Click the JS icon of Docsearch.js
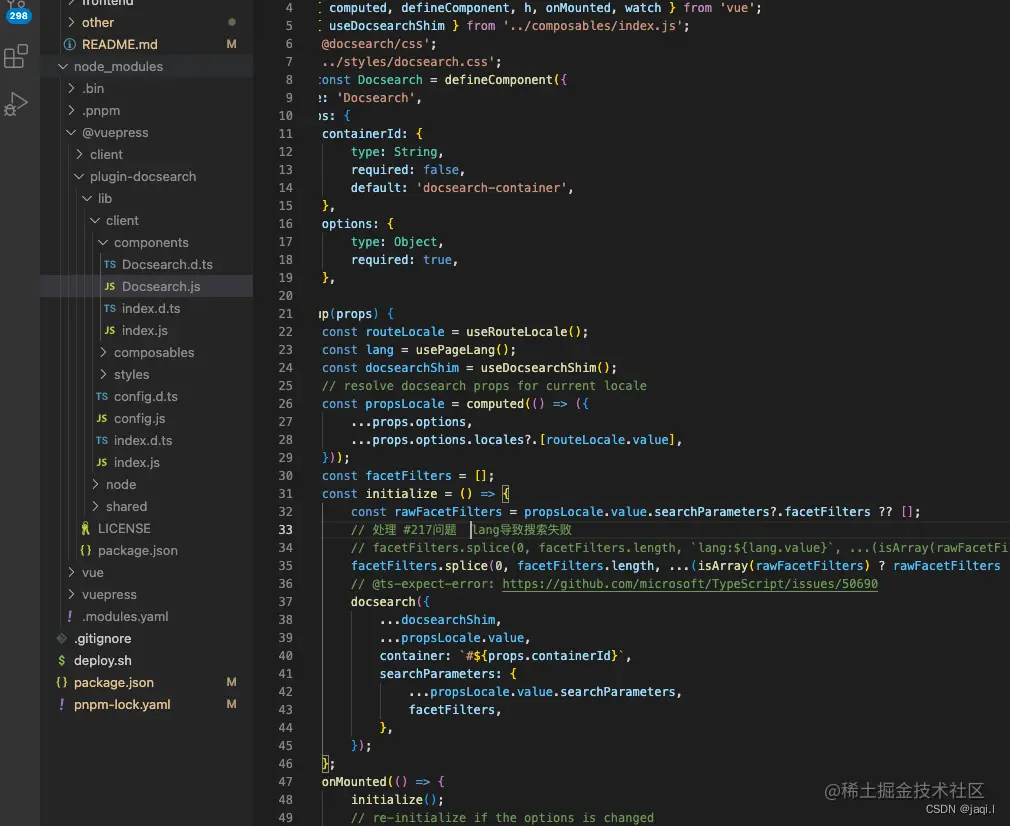1010x826 pixels. point(110,287)
